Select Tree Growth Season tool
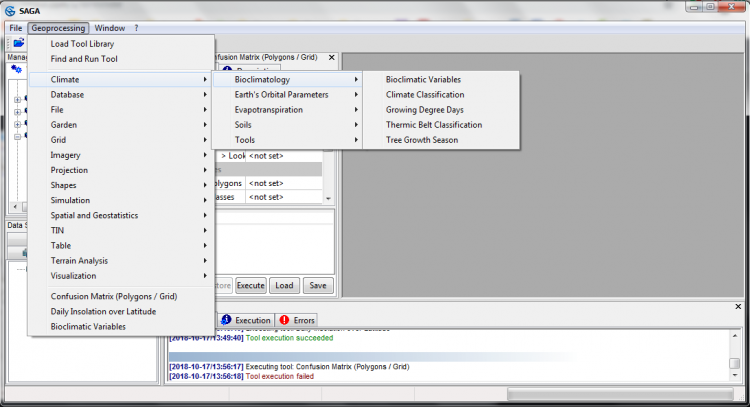 tap(441, 140)
